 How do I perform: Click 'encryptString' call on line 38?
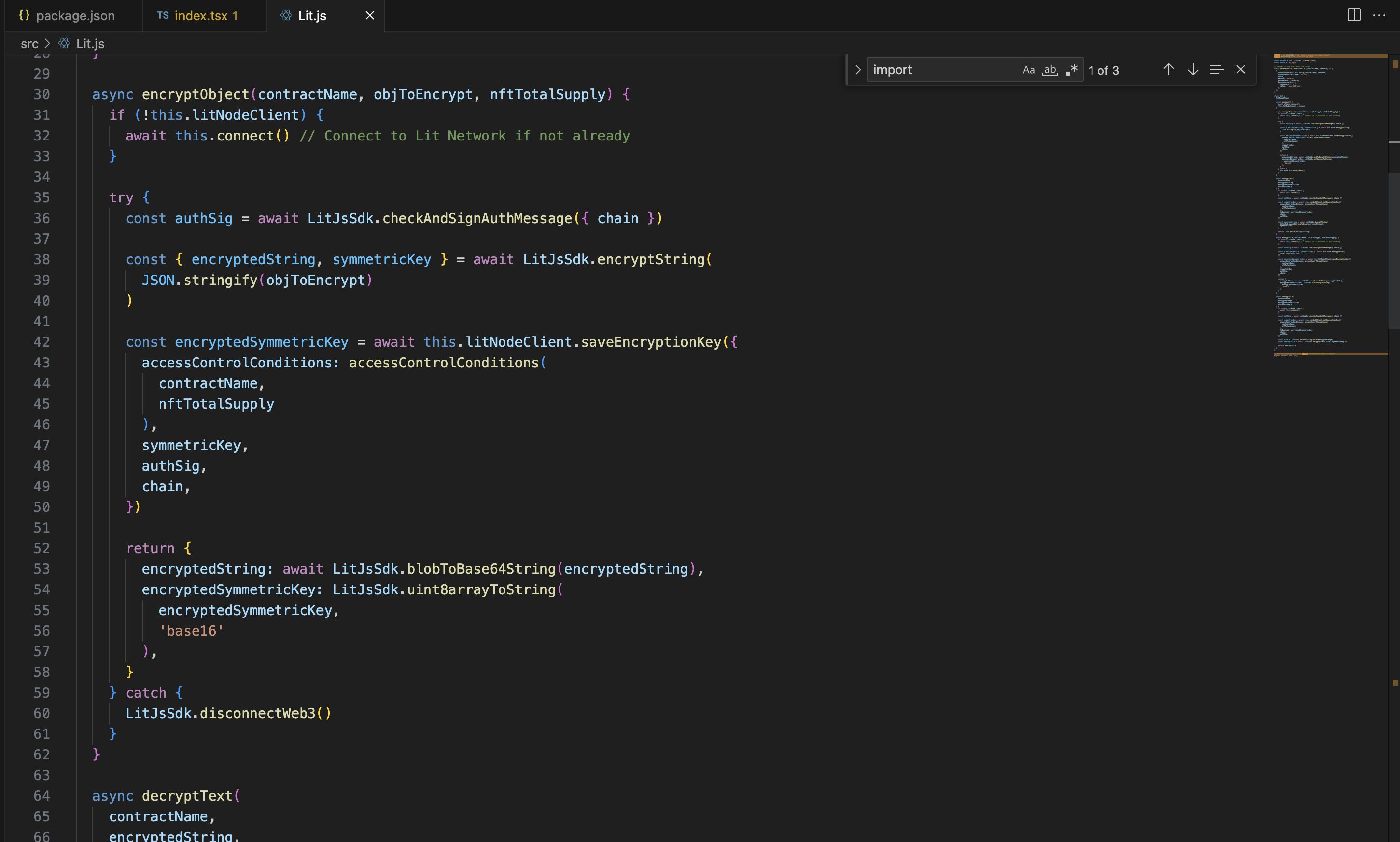tap(651, 259)
